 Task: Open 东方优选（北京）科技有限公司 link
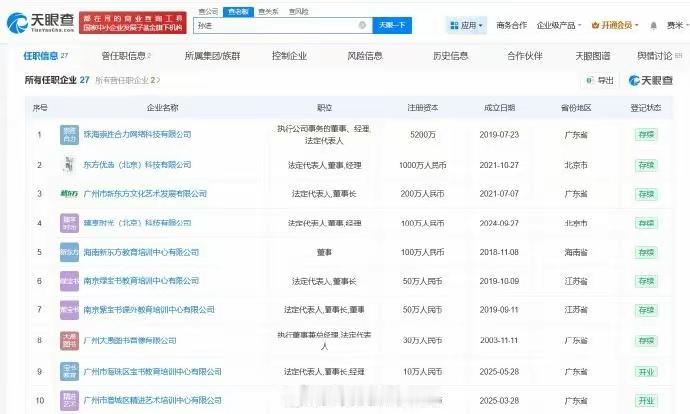click(137, 165)
